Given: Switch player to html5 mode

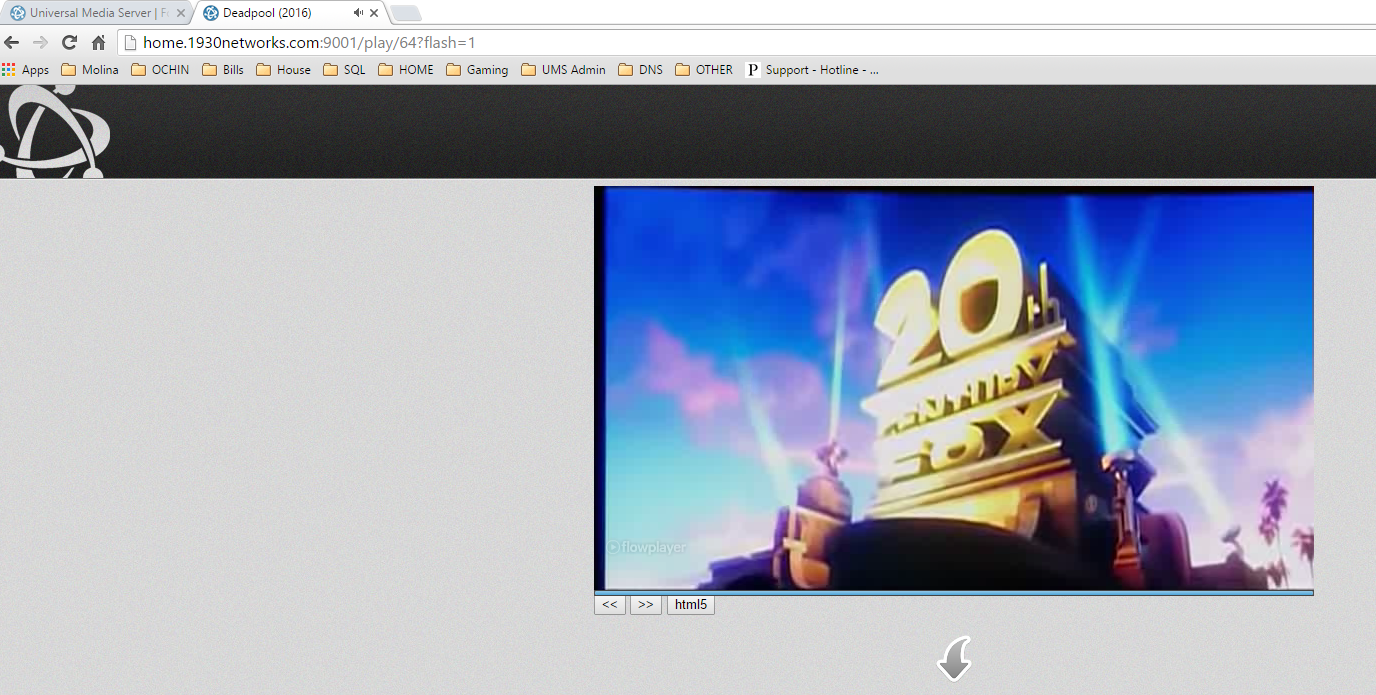Looking at the screenshot, I should point(691,605).
